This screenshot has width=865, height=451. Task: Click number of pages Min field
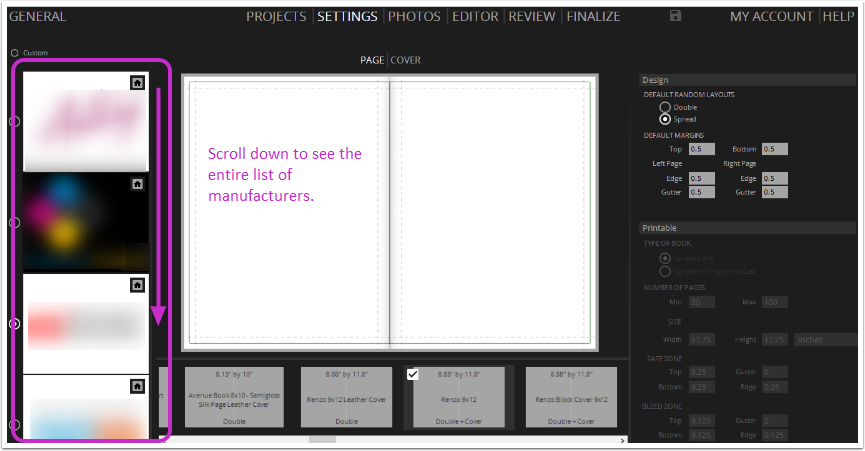coord(702,302)
